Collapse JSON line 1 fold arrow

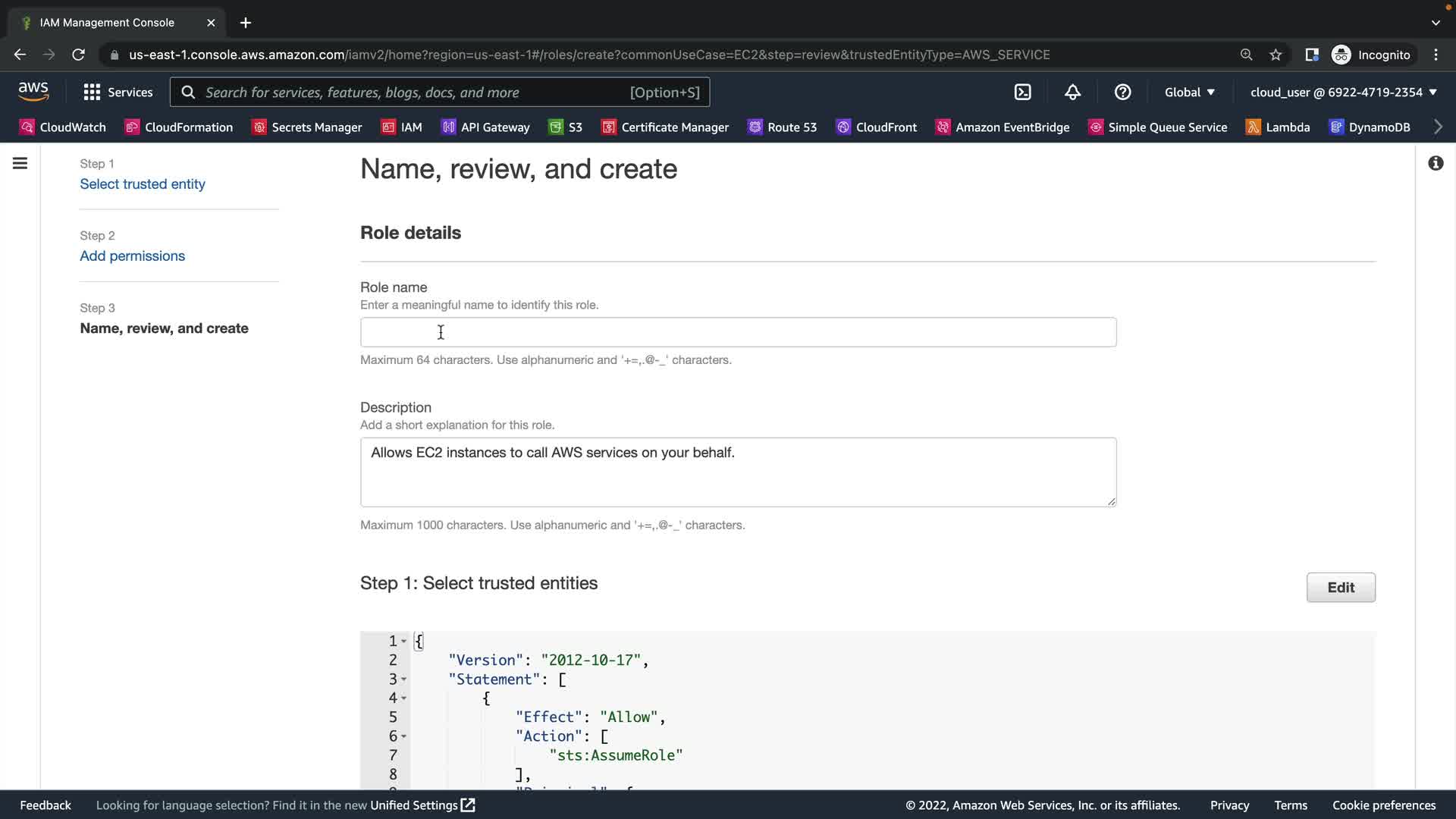click(x=404, y=642)
